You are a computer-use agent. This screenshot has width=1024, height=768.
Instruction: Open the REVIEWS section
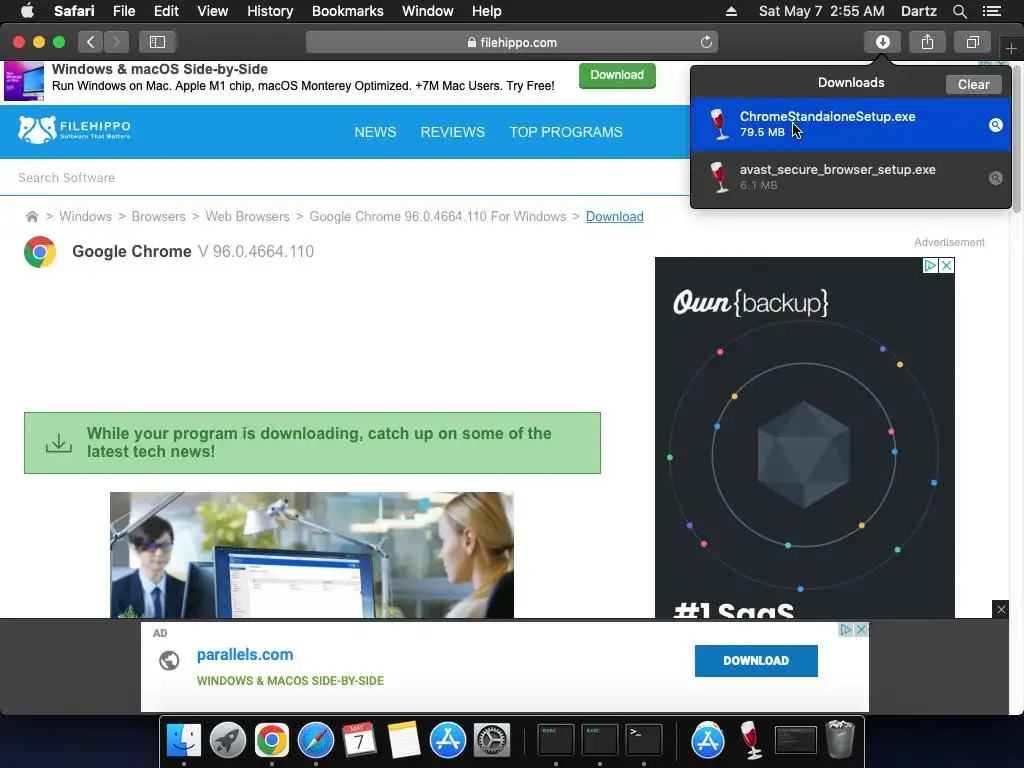tap(453, 132)
